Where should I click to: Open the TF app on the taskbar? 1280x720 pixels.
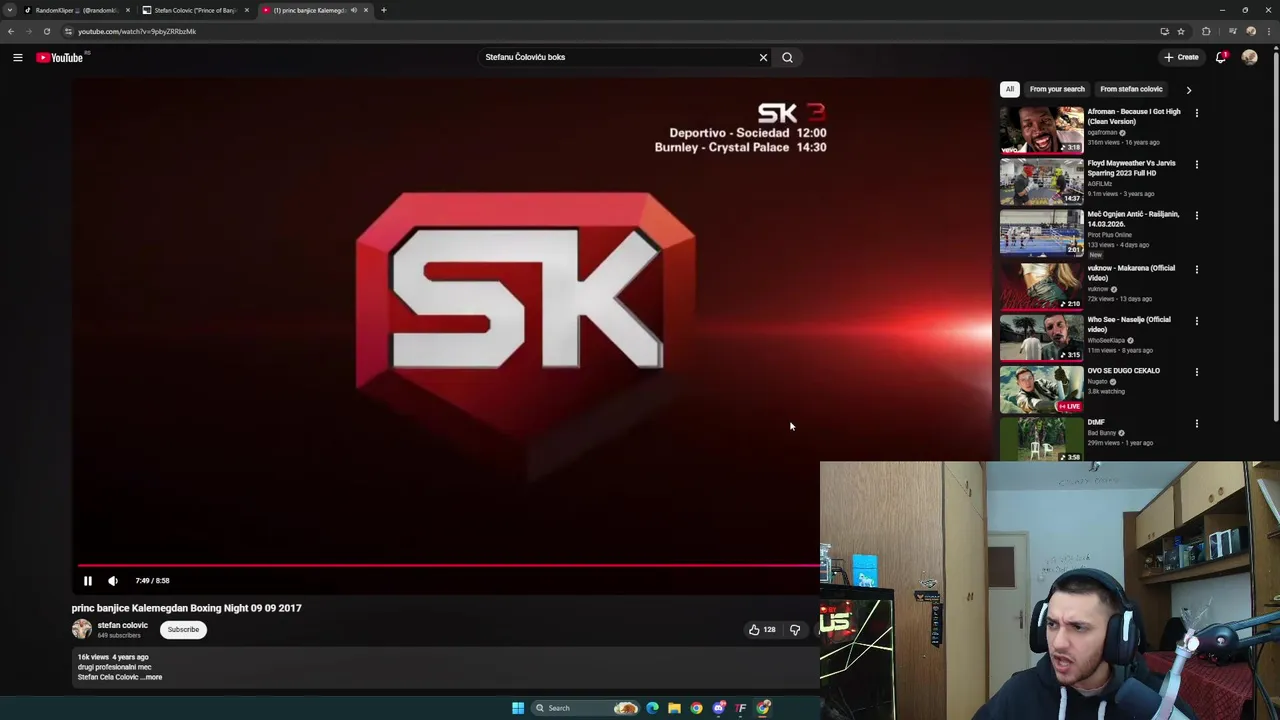741,708
